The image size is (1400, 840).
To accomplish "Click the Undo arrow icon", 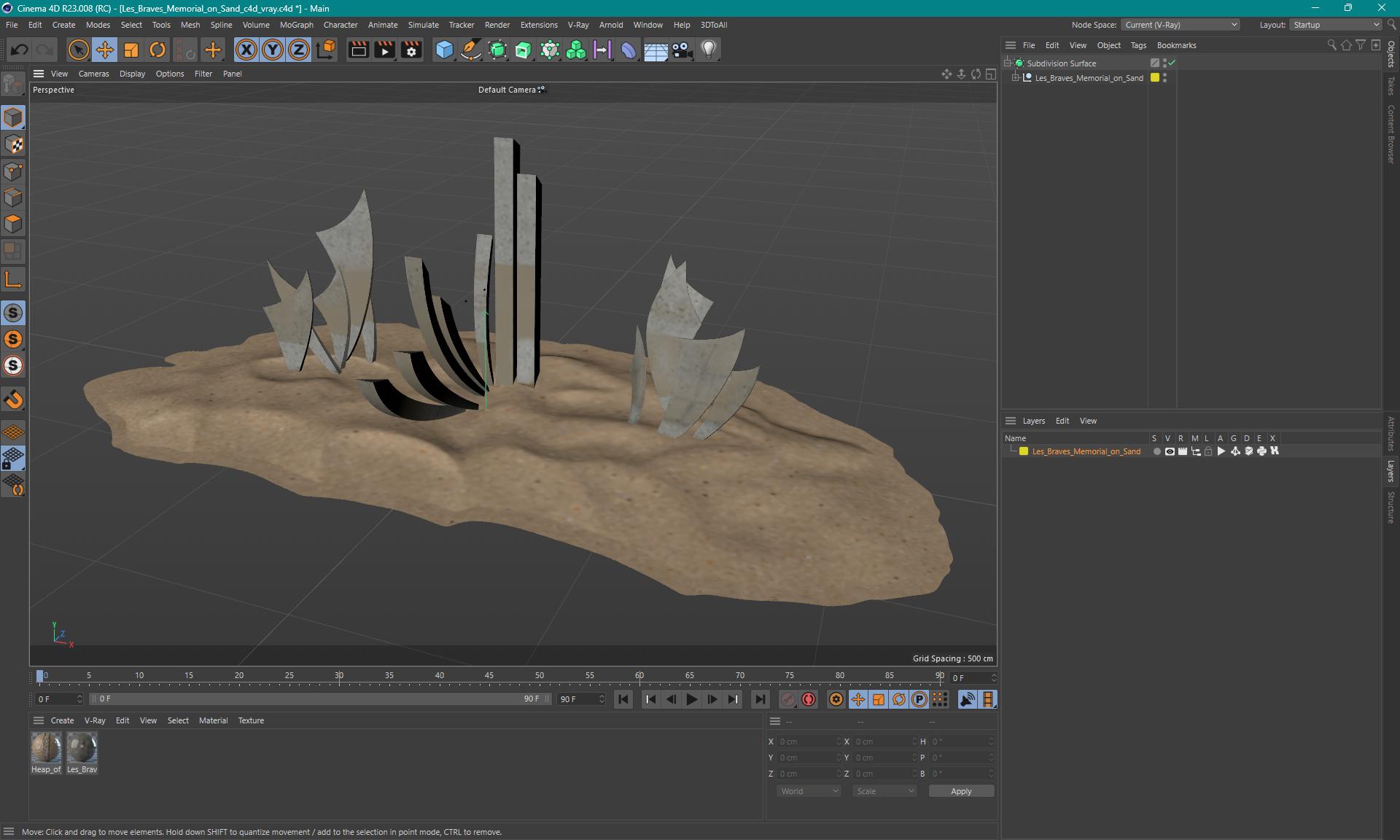I will point(20,50).
